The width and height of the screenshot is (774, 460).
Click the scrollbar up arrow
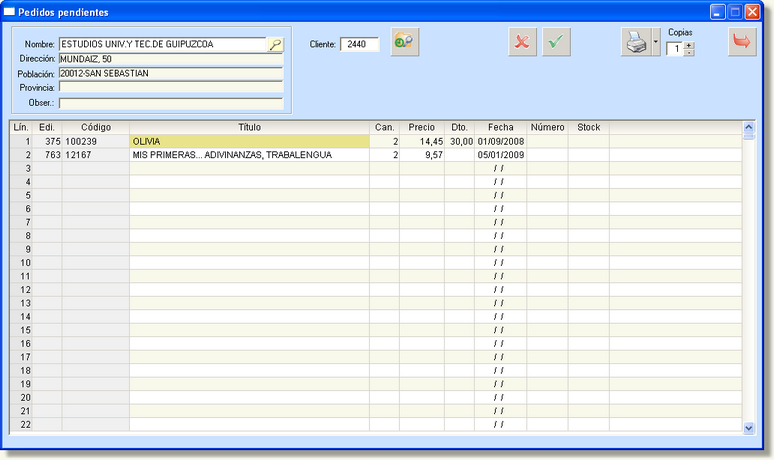(x=748, y=127)
